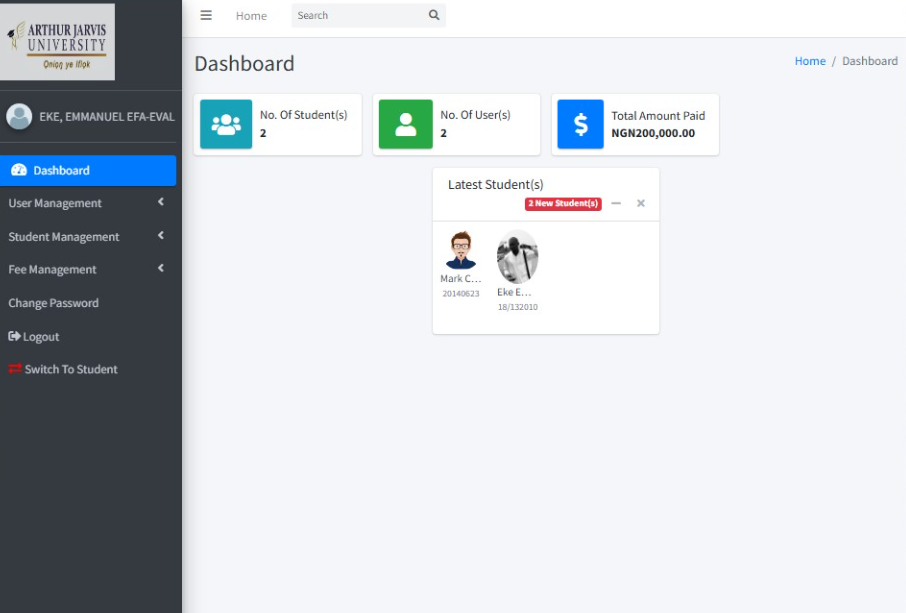906x613 pixels.
Task: Open Fee Management menu
Action: [x=88, y=269]
